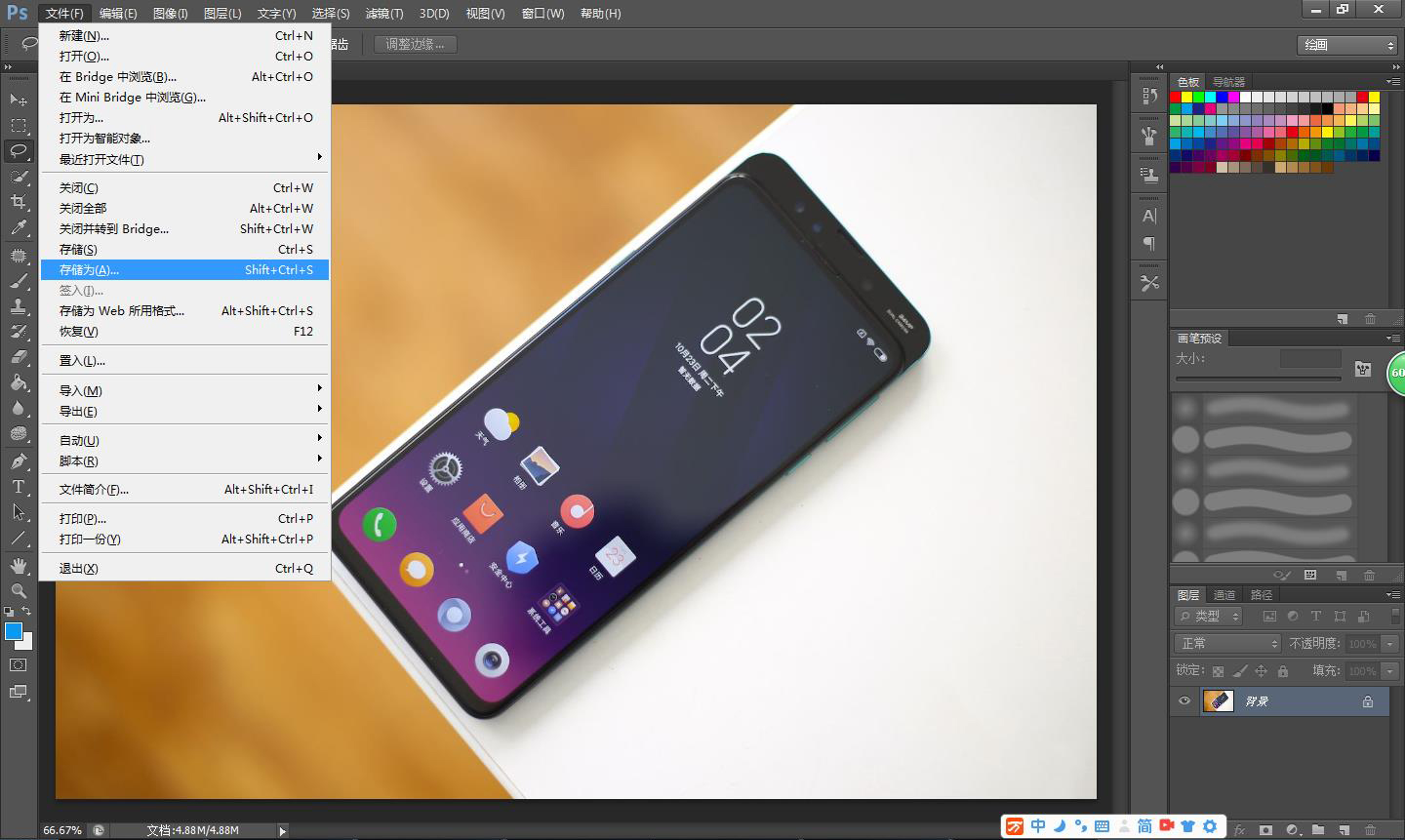
Task: Create a new layer group via folder icon
Action: pyautogui.click(x=1318, y=830)
